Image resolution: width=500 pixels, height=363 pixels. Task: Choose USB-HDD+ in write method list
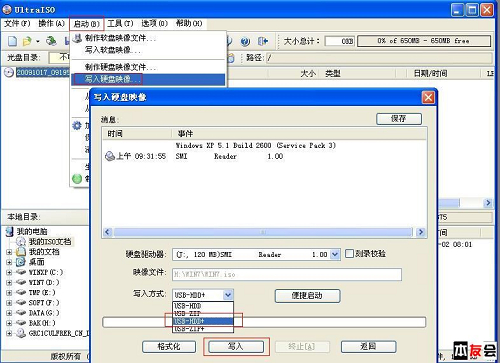[x=203, y=321]
